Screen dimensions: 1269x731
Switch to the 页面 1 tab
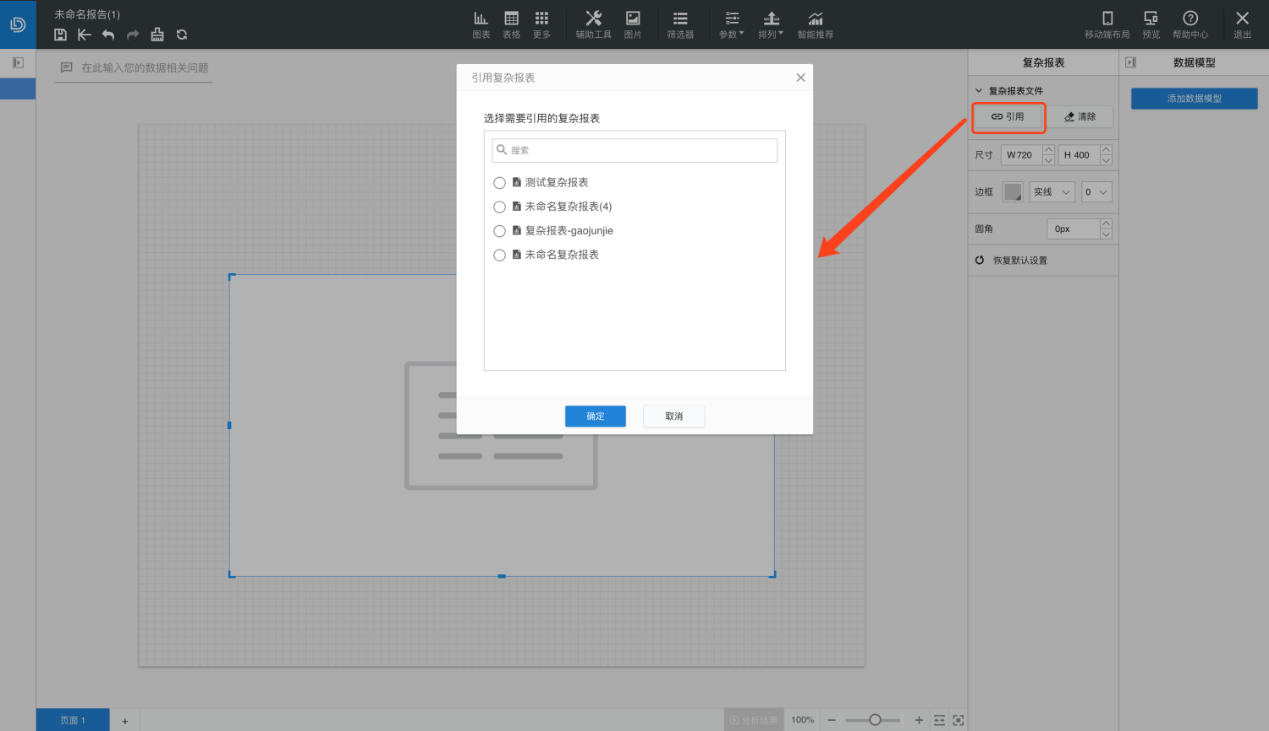click(x=73, y=720)
